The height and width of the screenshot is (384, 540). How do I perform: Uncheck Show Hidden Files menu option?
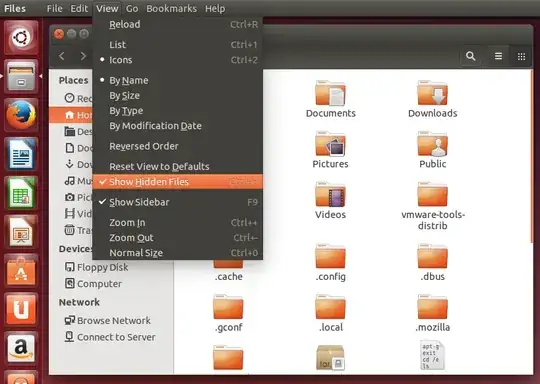[178, 182]
